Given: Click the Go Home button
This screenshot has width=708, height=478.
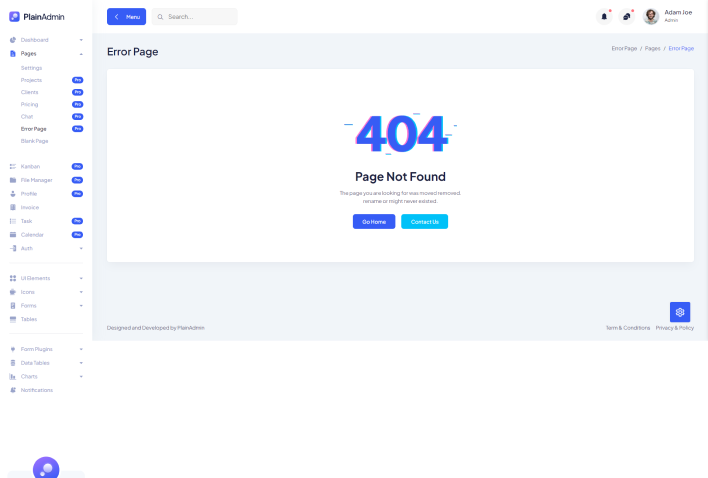Looking at the screenshot, I should pyautogui.click(x=374, y=221).
